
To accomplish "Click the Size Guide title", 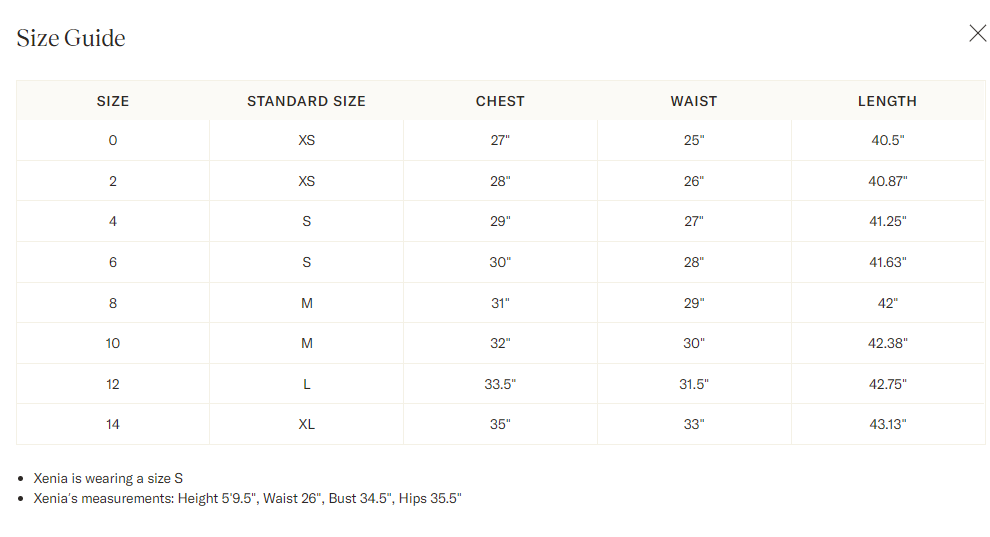I will (71, 38).
